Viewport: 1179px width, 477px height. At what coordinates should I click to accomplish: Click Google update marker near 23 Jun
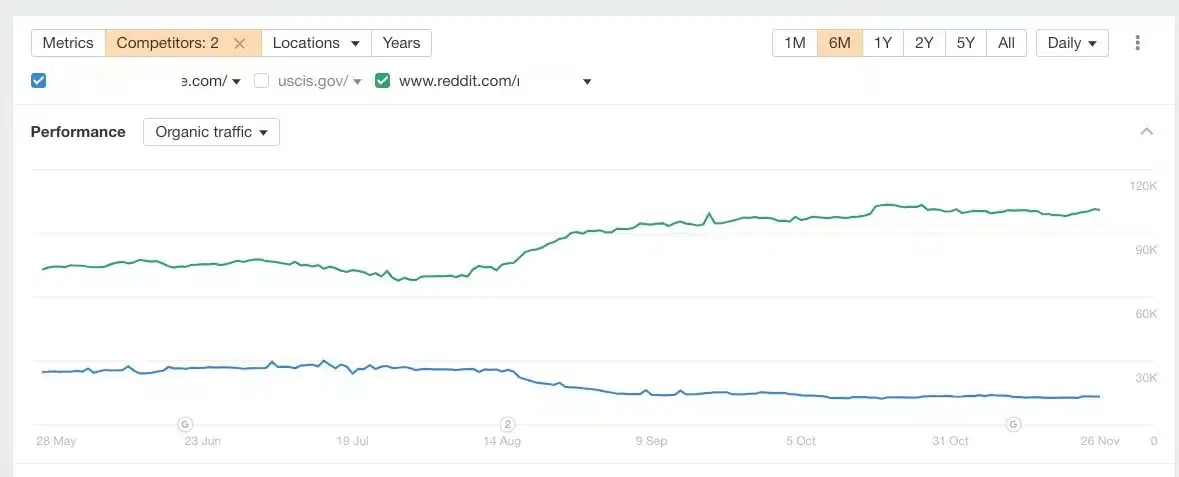point(184,424)
